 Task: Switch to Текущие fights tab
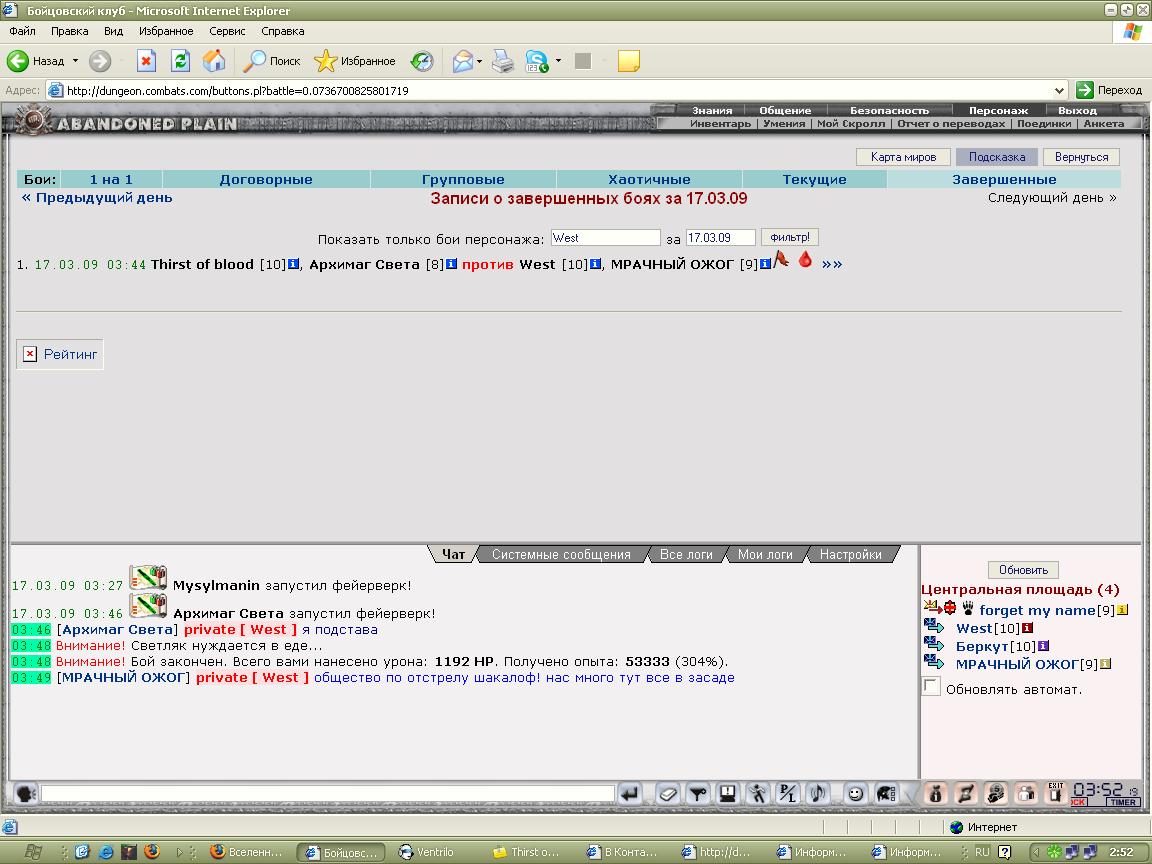tap(814, 179)
